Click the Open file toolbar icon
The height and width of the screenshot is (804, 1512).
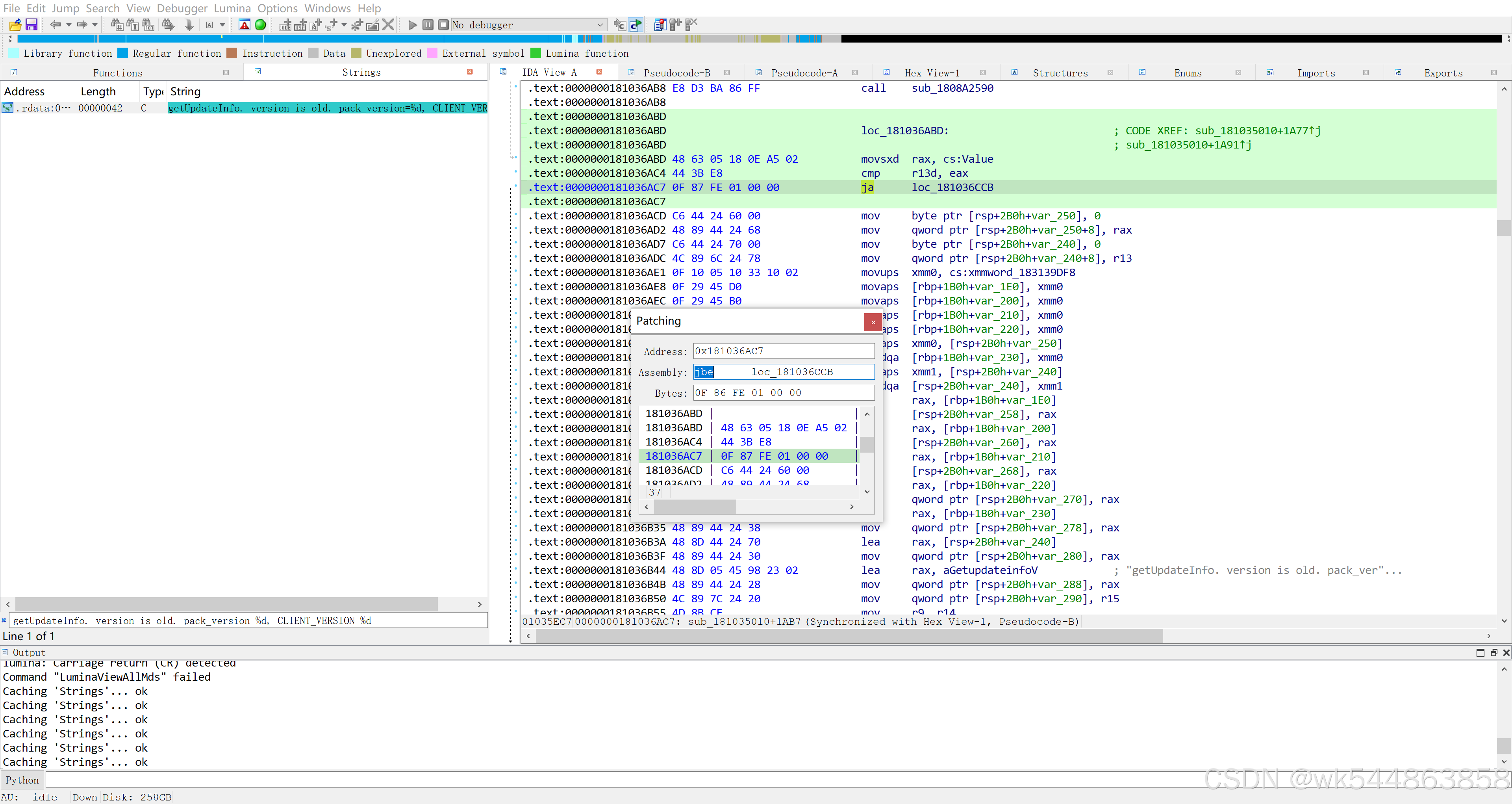(x=15, y=25)
